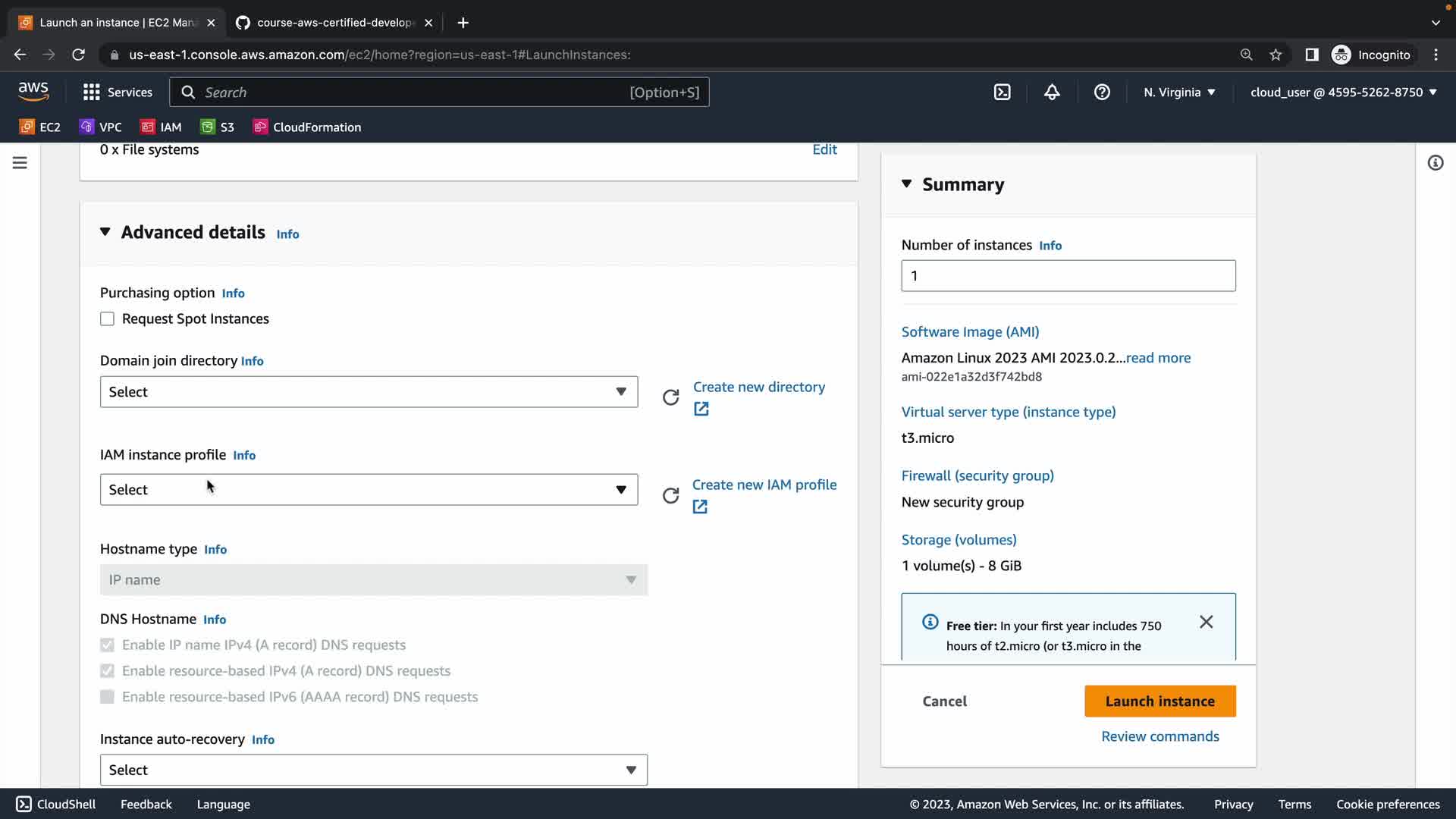Viewport: 1456px width, 819px height.
Task: Refresh the domain join directory list
Action: click(670, 397)
